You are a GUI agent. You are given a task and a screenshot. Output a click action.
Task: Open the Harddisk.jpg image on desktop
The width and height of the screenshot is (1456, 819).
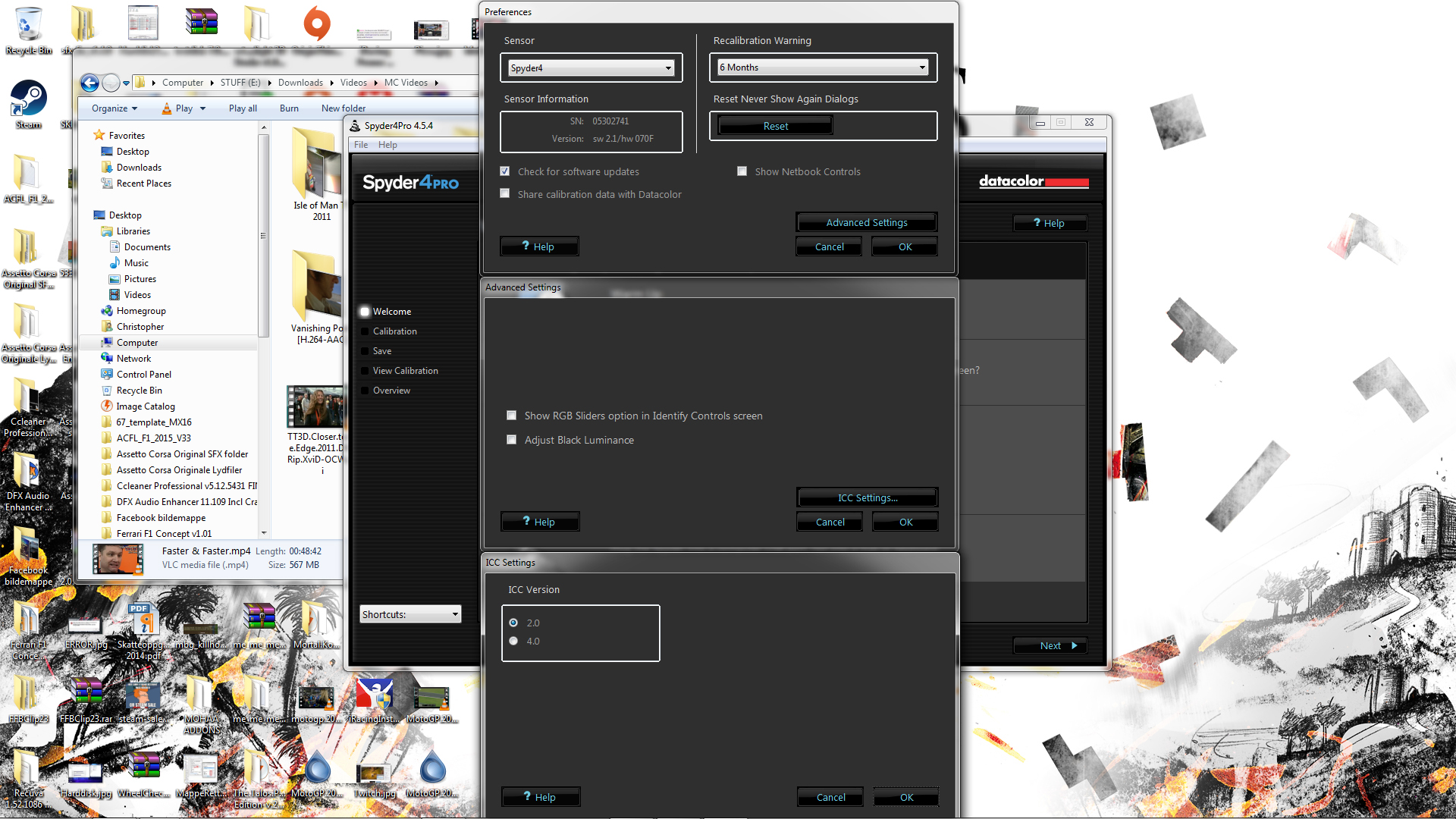pyautogui.click(x=85, y=779)
